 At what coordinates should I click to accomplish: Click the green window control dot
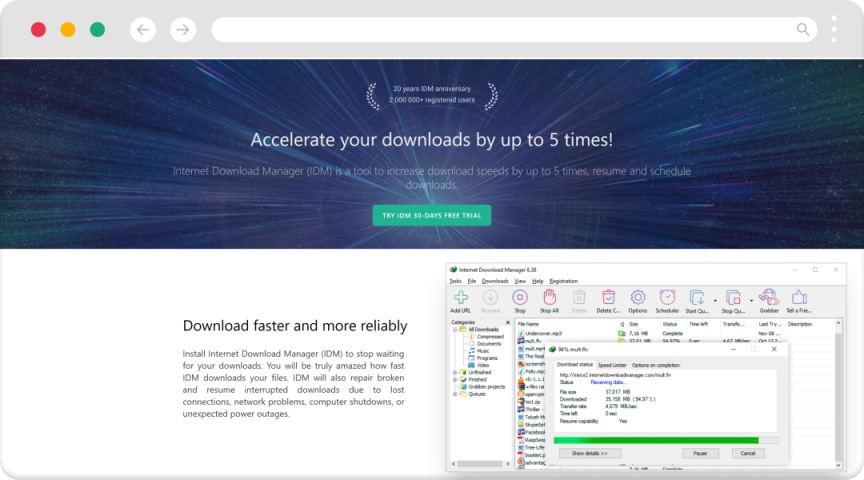coord(98,30)
